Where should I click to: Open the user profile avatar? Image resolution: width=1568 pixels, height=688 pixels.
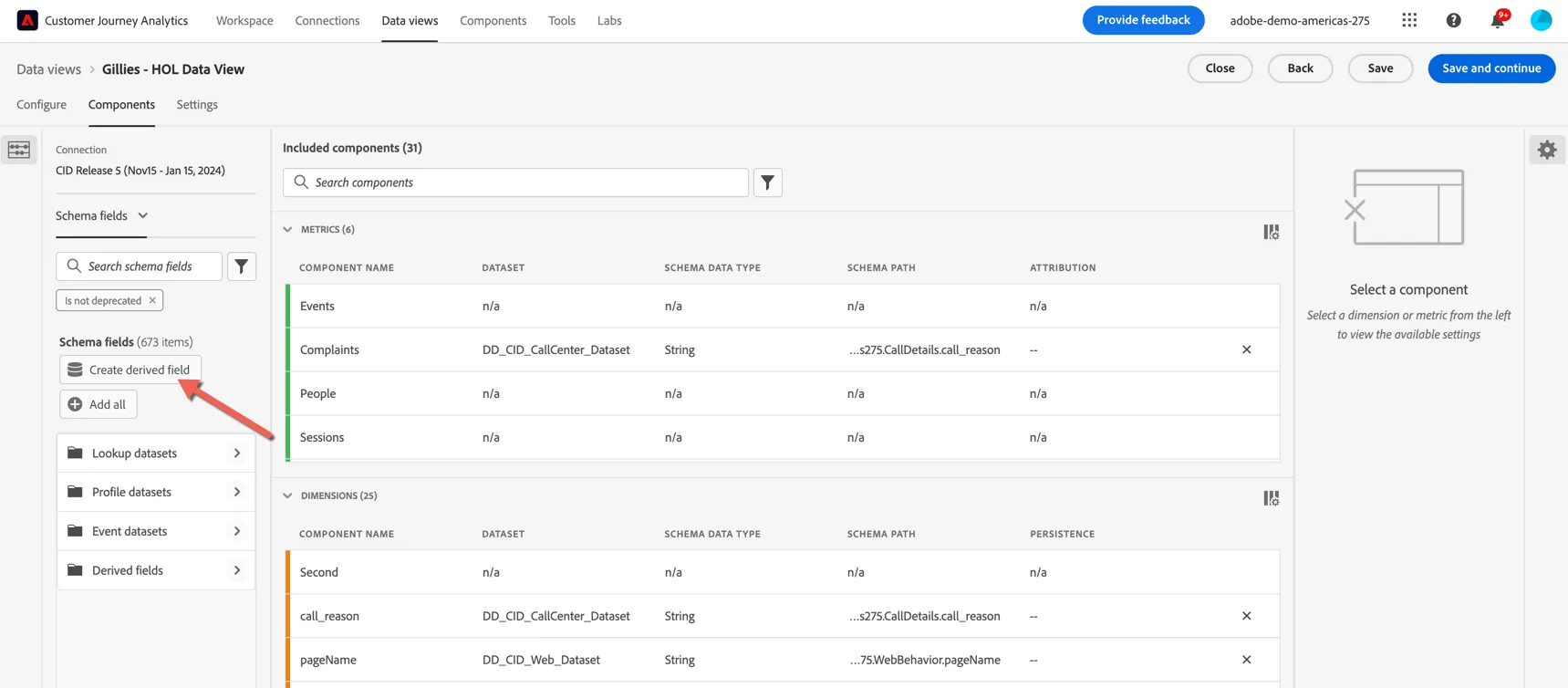pyautogui.click(x=1541, y=20)
